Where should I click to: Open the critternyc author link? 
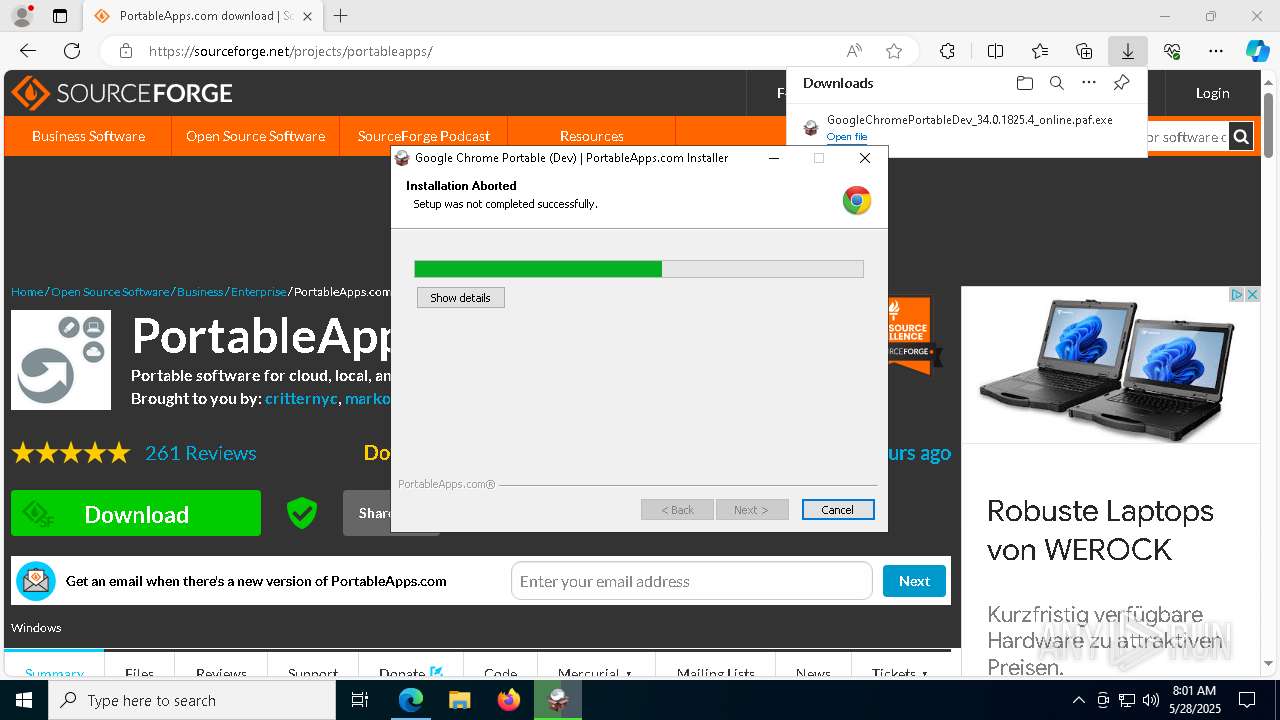301,399
